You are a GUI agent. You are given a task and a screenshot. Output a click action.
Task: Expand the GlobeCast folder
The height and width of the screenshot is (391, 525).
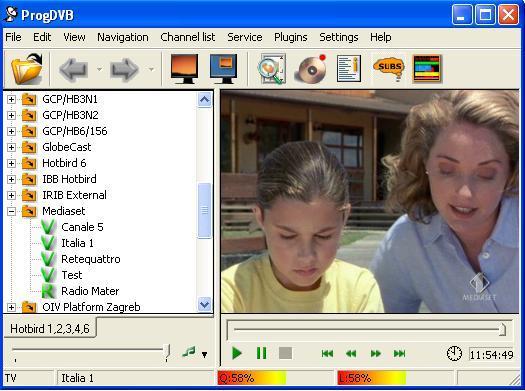coord(11,147)
